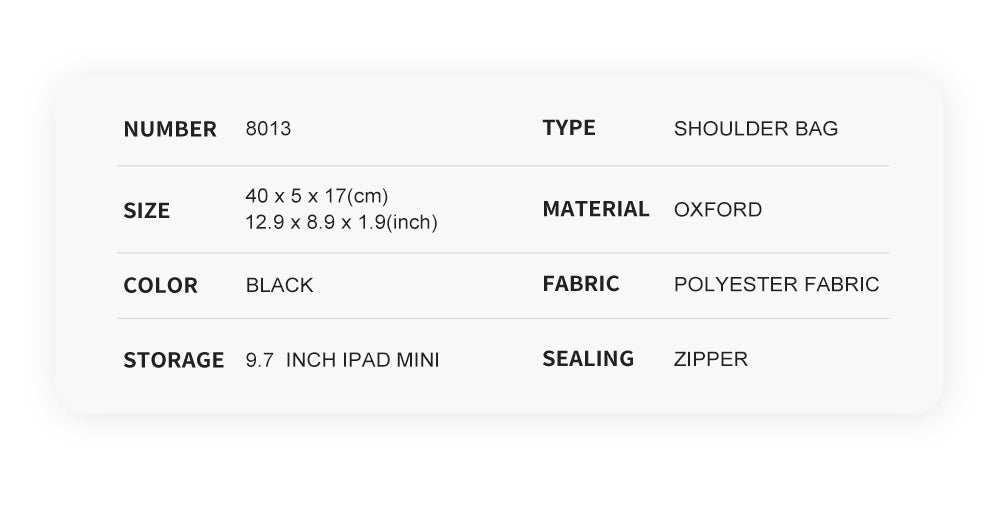Click the STORAGE label
This screenshot has width=1000, height=514.
coord(173,360)
